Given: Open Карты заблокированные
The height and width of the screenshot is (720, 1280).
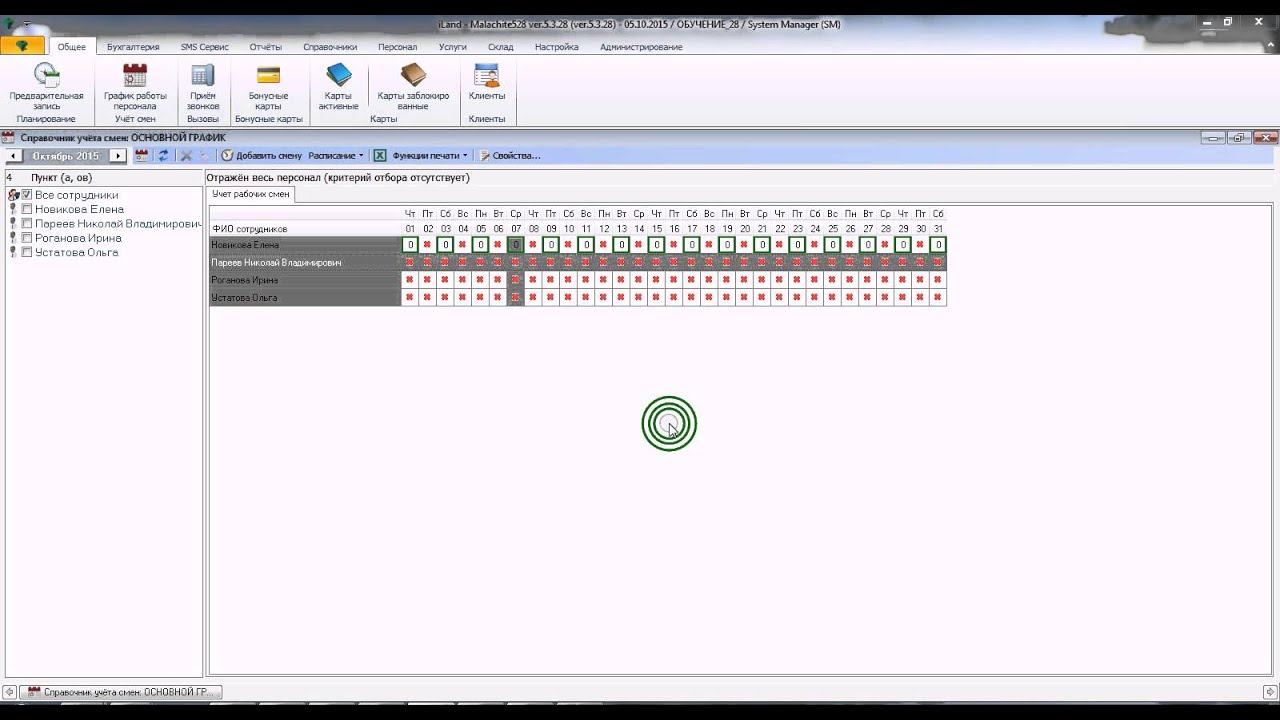Looking at the screenshot, I should (413, 86).
